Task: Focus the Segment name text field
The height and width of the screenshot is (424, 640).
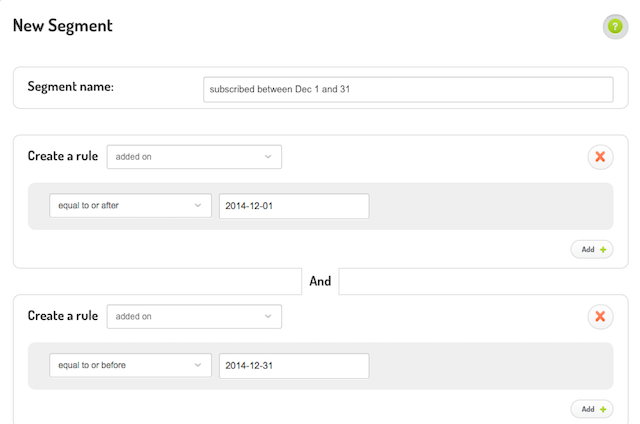Action: pyautogui.click(x=408, y=89)
